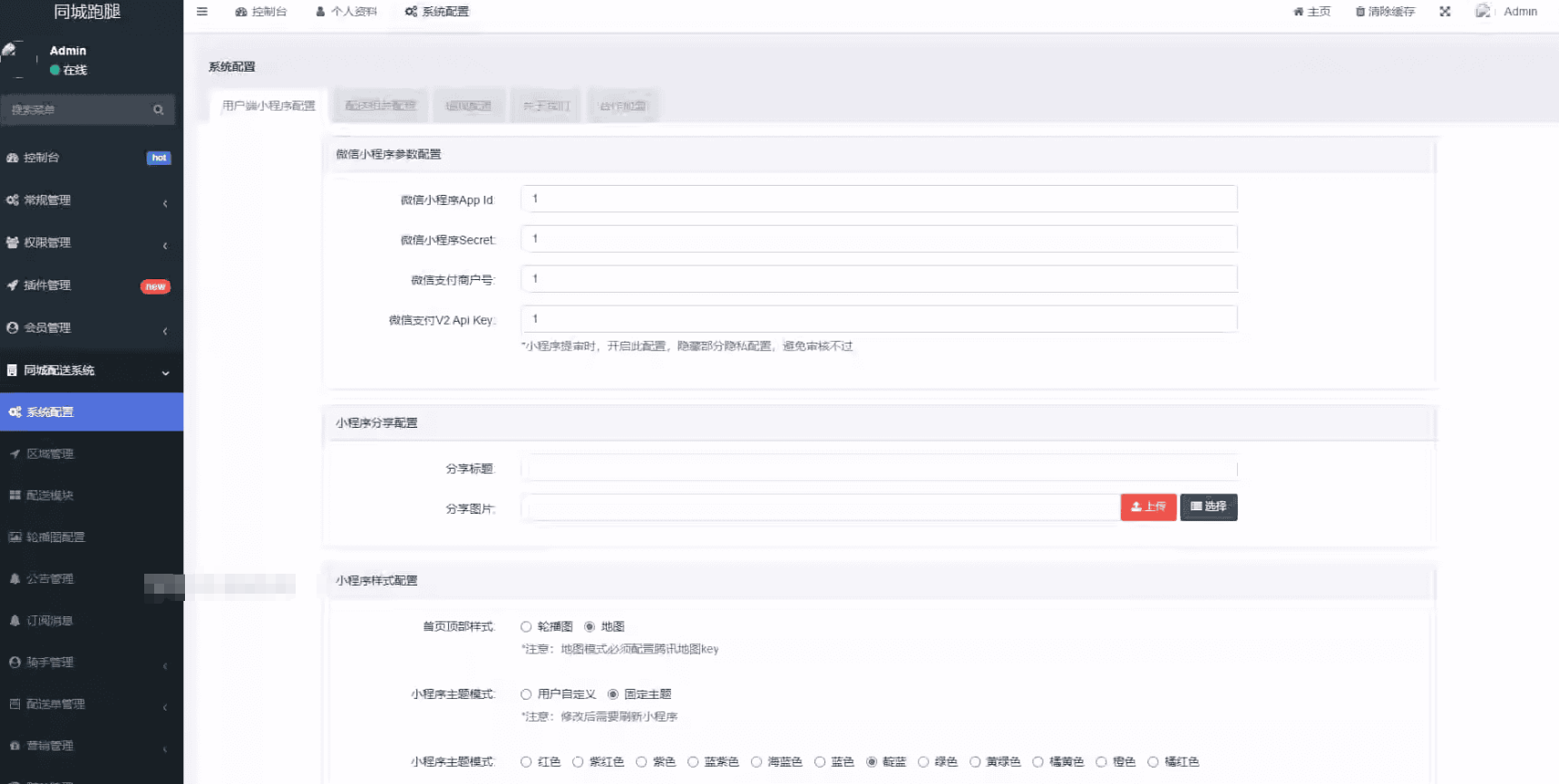Click the 系统配置 gears icon in top bar

[x=411, y=12]
